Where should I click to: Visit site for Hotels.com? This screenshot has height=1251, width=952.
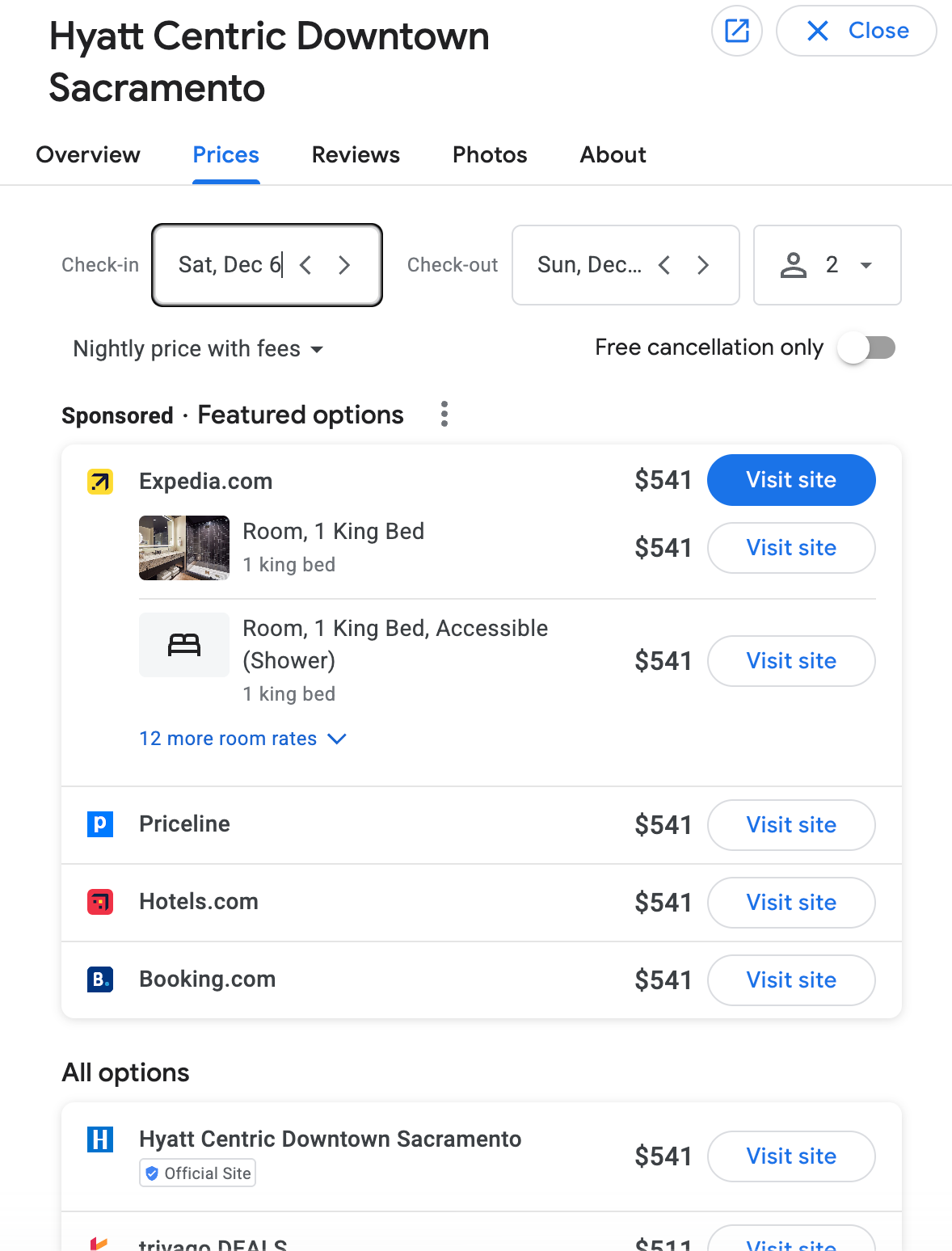791,903
